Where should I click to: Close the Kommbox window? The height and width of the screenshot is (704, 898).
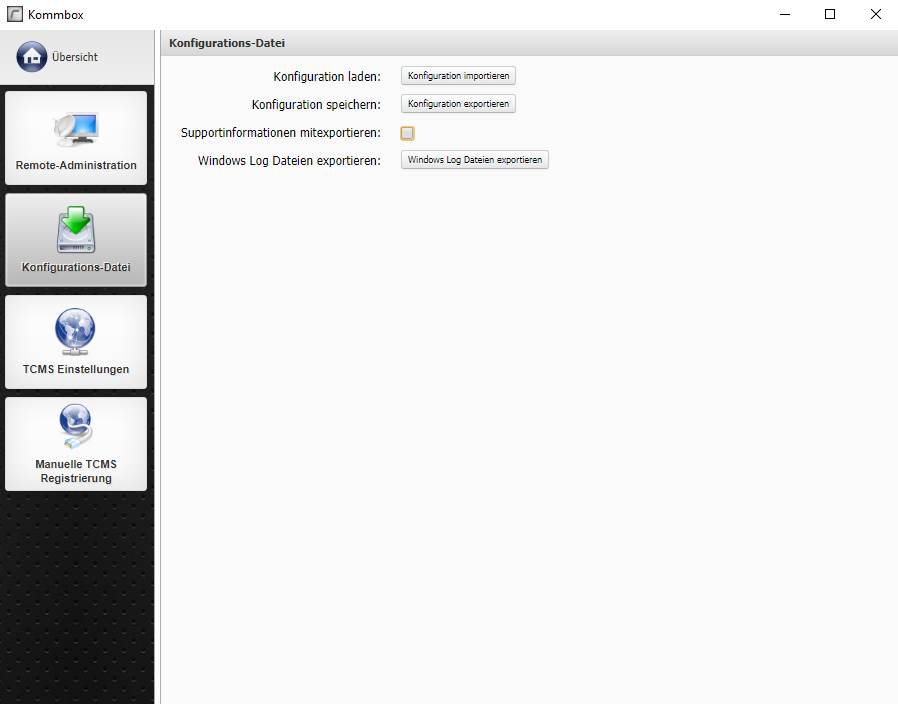[875, 14]
